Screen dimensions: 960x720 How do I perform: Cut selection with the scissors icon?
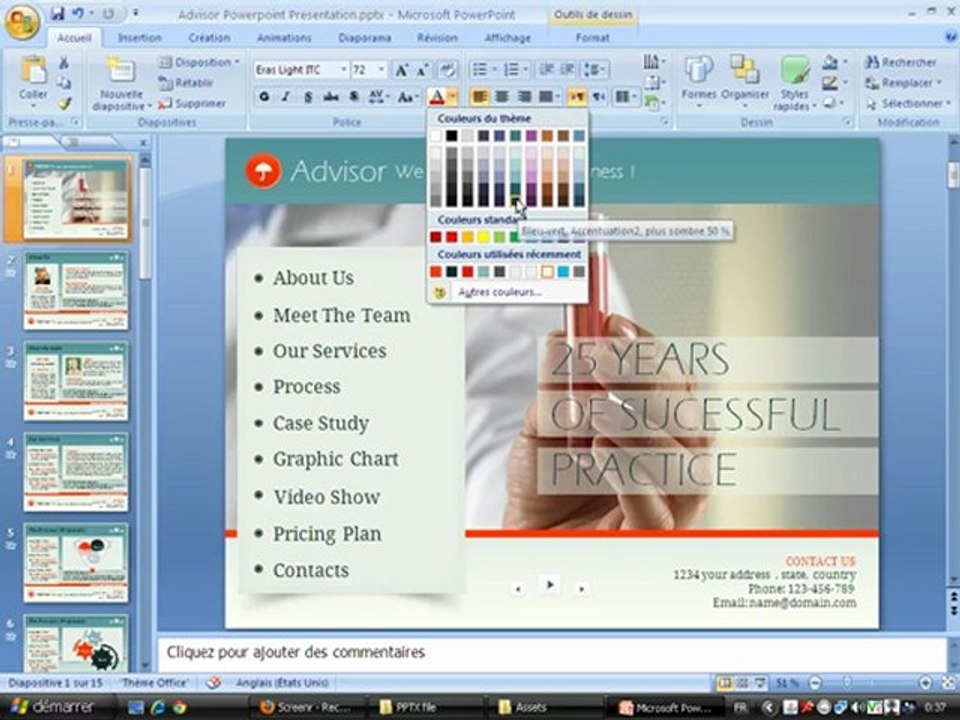click(x=64, y=62)
